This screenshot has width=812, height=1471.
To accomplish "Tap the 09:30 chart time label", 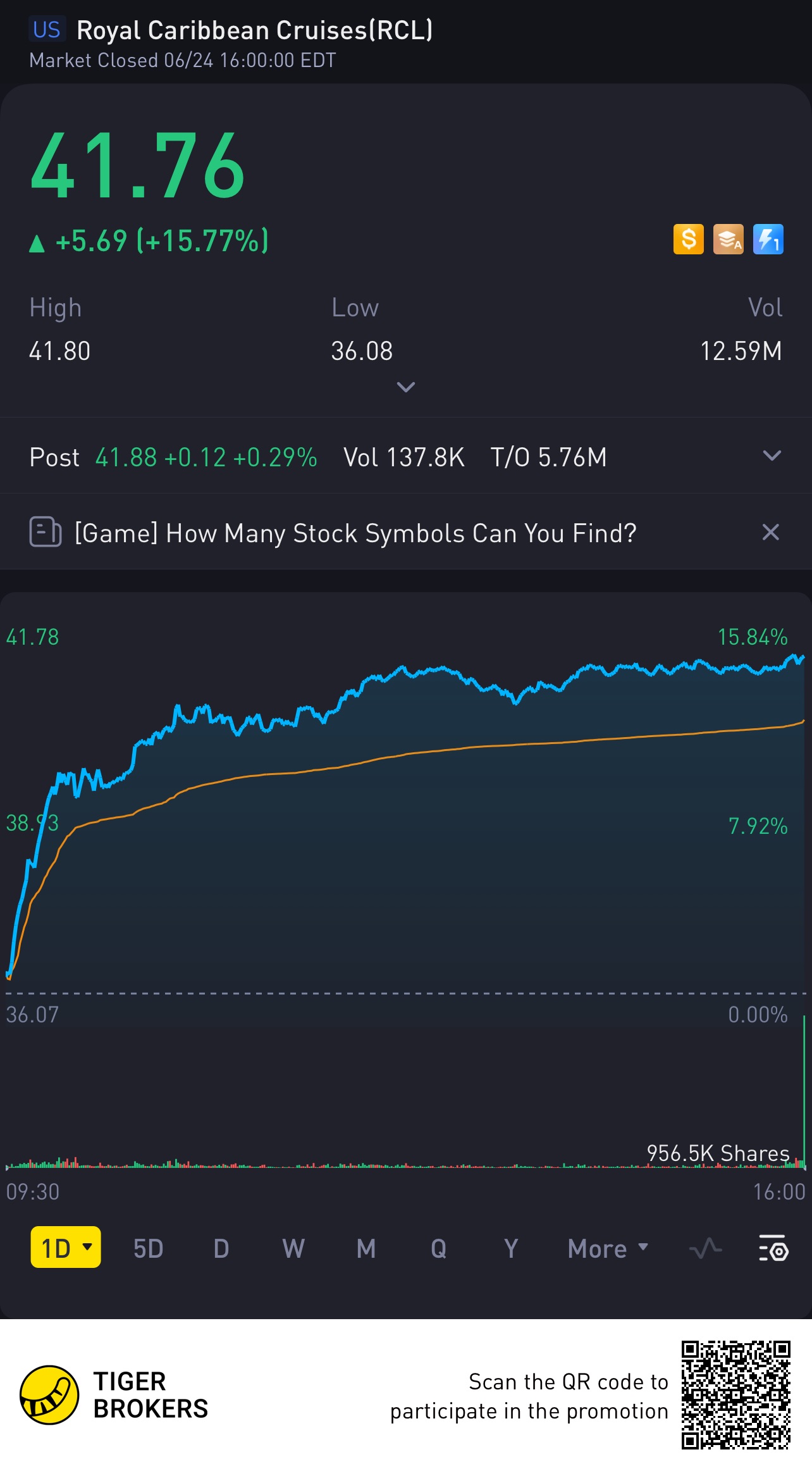I will [33, 1192].
